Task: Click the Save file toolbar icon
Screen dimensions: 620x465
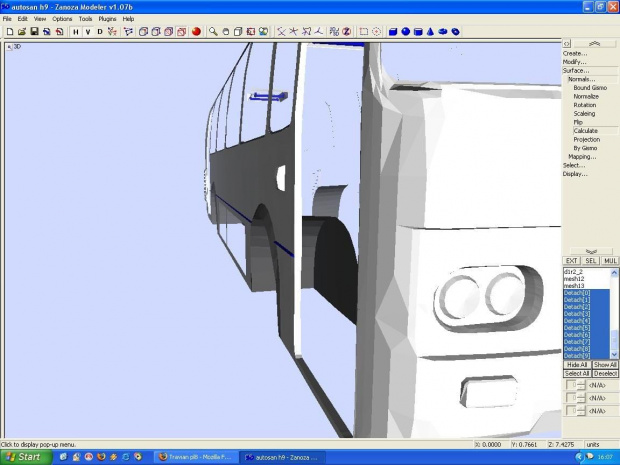Action: (x=34, y=31)
